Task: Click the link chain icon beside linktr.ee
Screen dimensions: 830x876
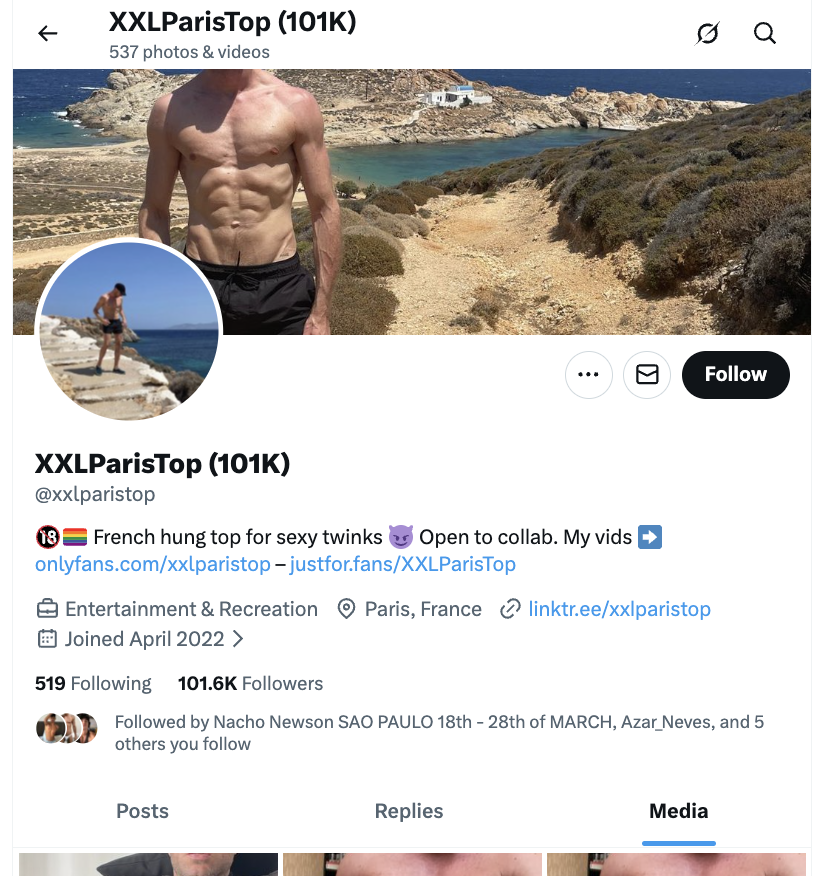Action: [x=511, y=609]
